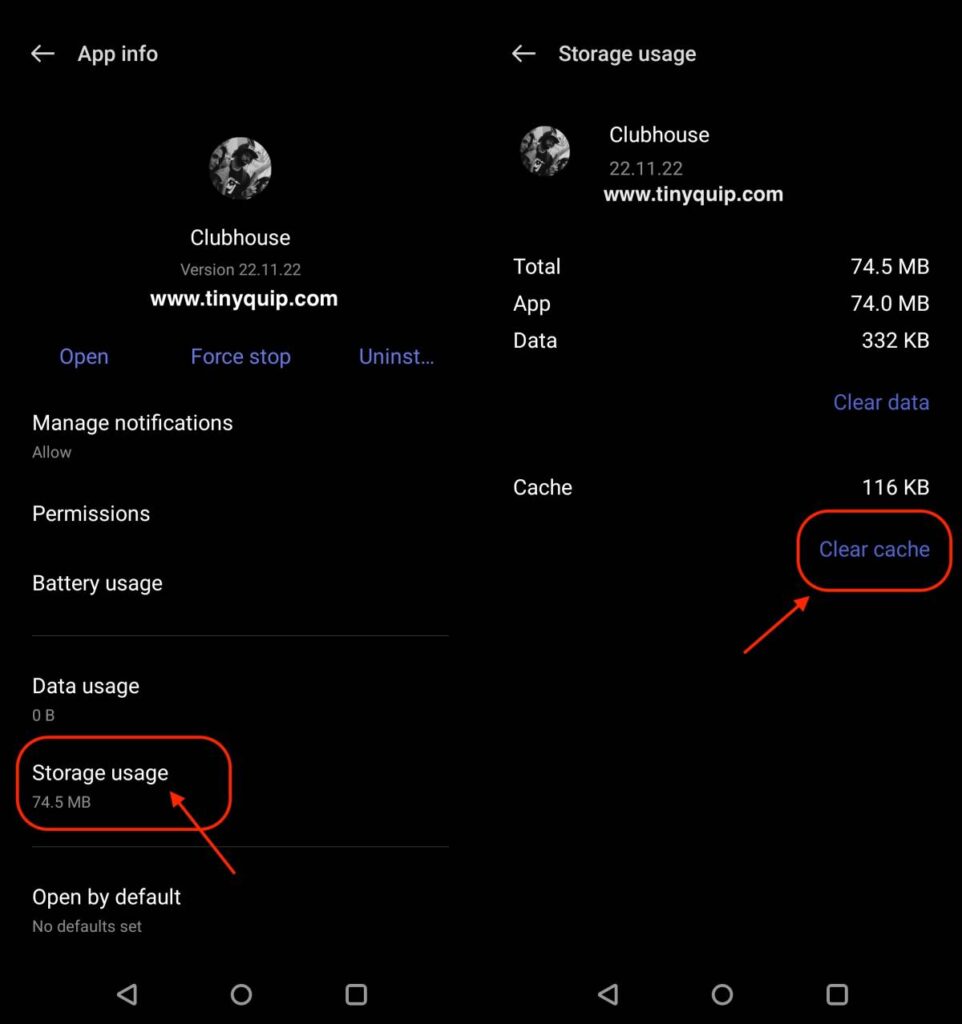Tap Clear cache for Clubhouse
The width and height of the screenshot is (962, 1024).
874,549
